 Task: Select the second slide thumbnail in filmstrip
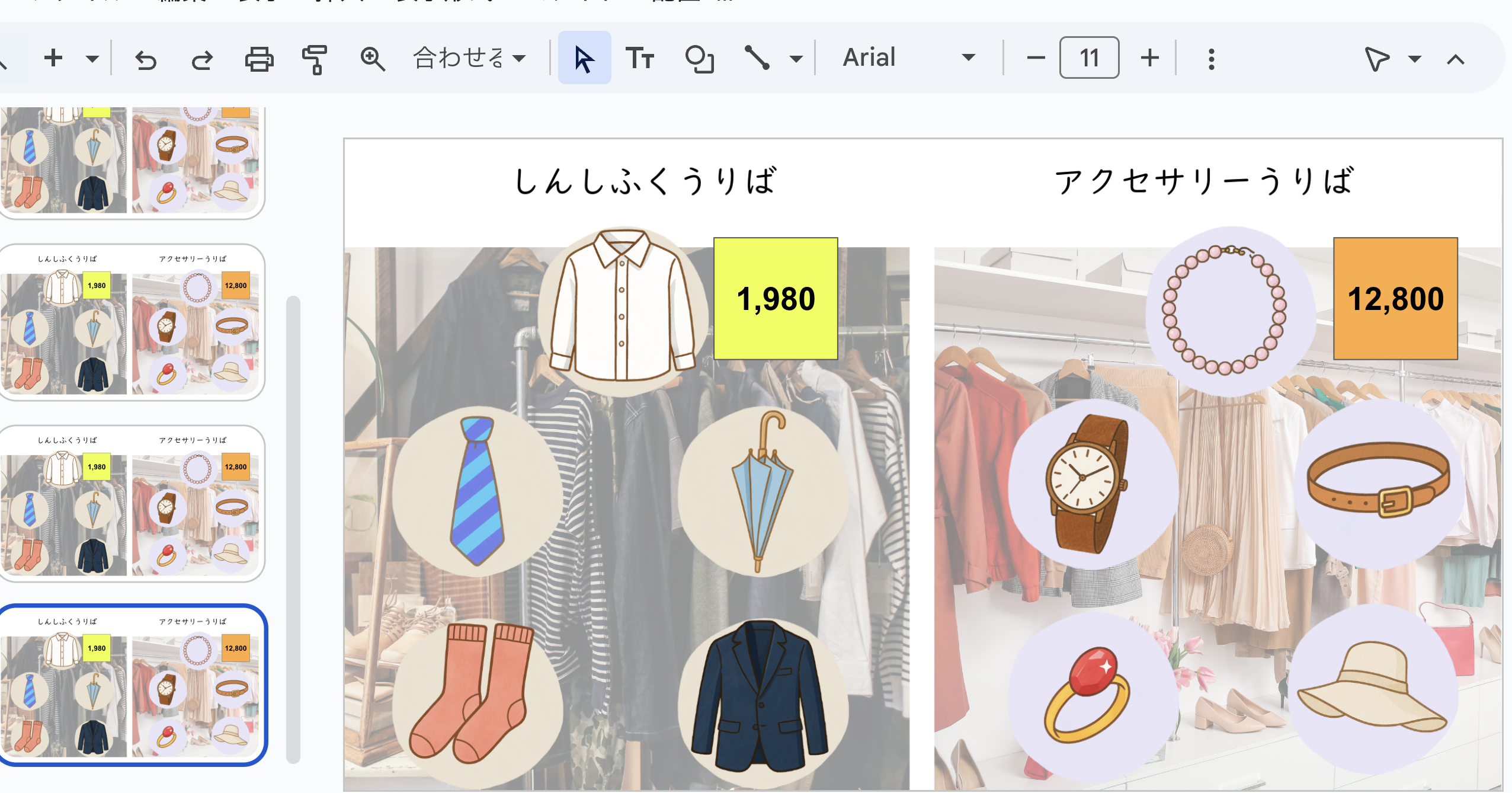click(x=131, y=322)
